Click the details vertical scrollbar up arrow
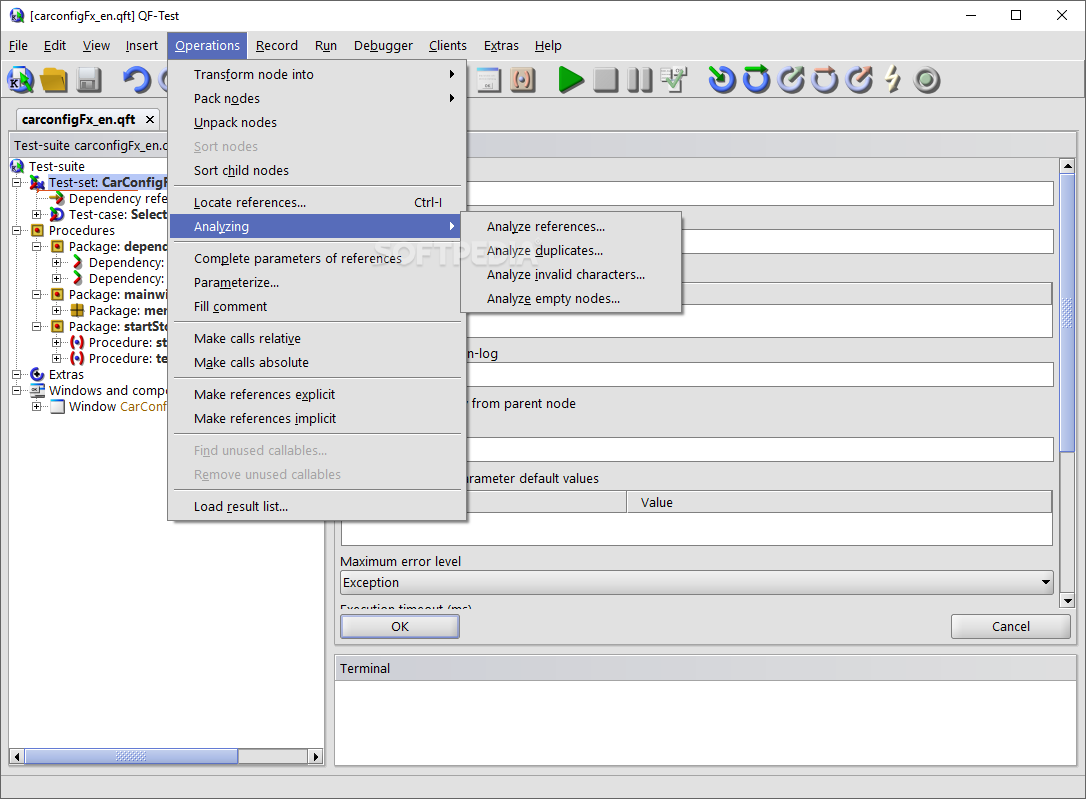The image size is (1086, 799). tap(1067, 166)
